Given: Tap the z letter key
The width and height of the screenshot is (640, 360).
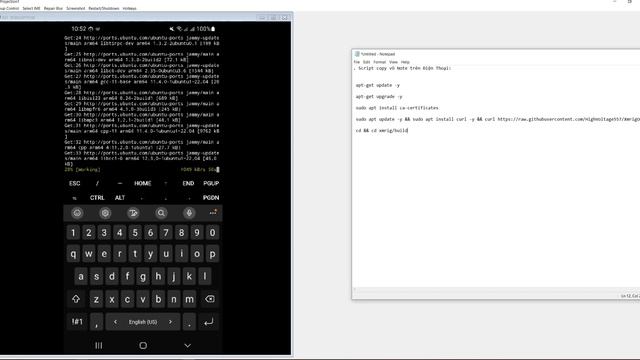Looking at the screenshot, I should pyautogui.click(x=96, y=299).
